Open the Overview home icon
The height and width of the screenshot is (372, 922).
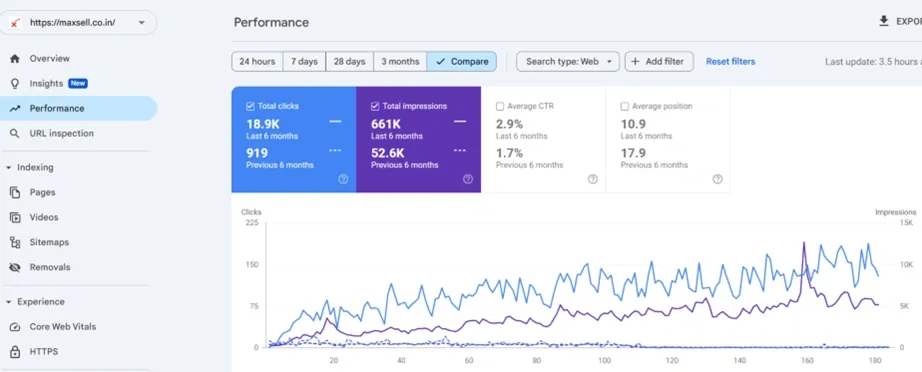15,59
